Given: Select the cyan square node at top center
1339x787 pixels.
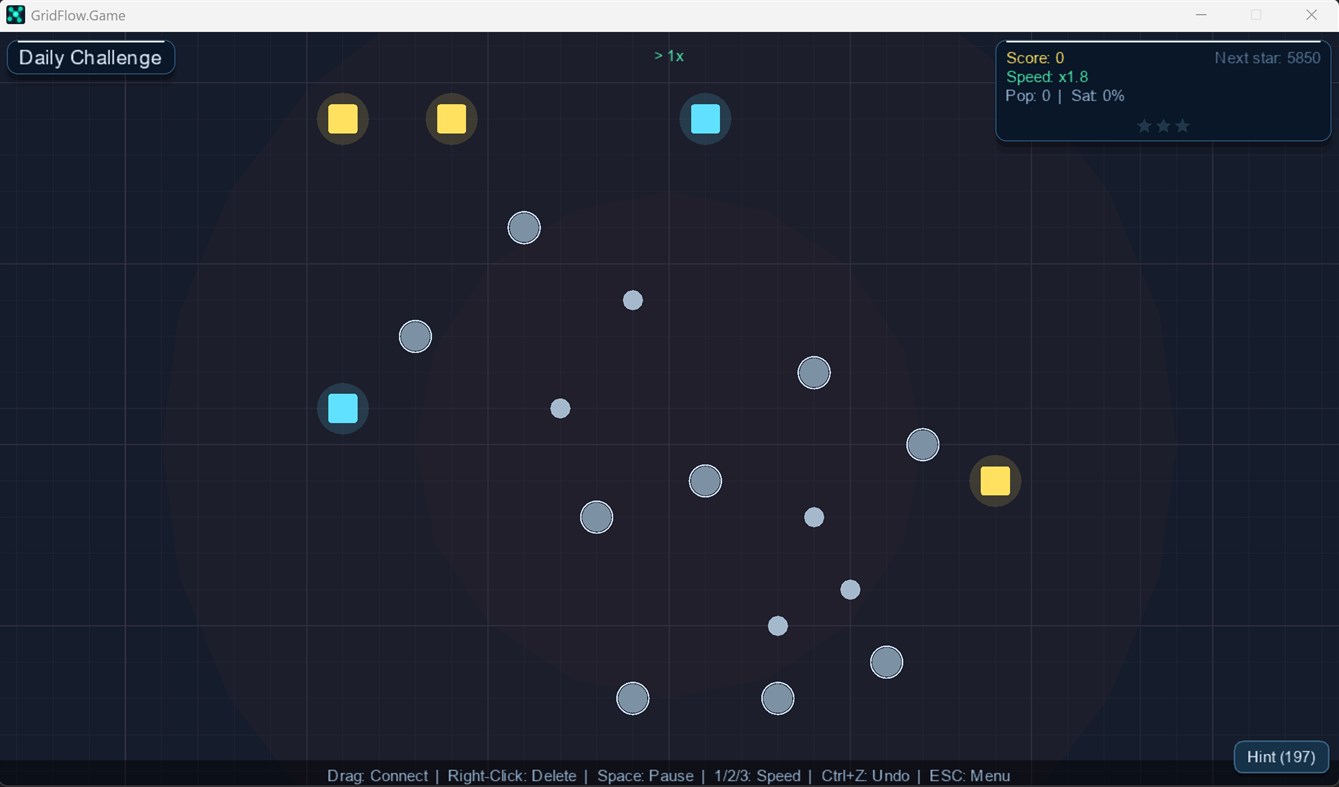Looking at the screenshot, I should [705, 119].
